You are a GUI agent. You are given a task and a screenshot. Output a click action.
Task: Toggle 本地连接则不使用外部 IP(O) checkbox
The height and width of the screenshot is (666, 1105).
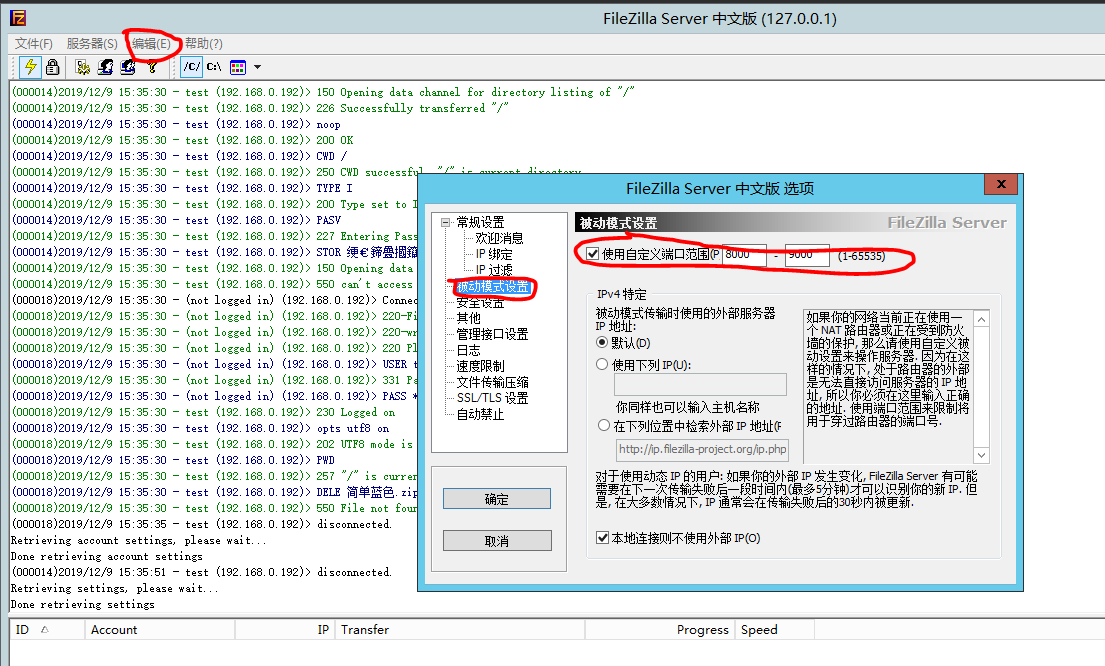tap(603, 538)
